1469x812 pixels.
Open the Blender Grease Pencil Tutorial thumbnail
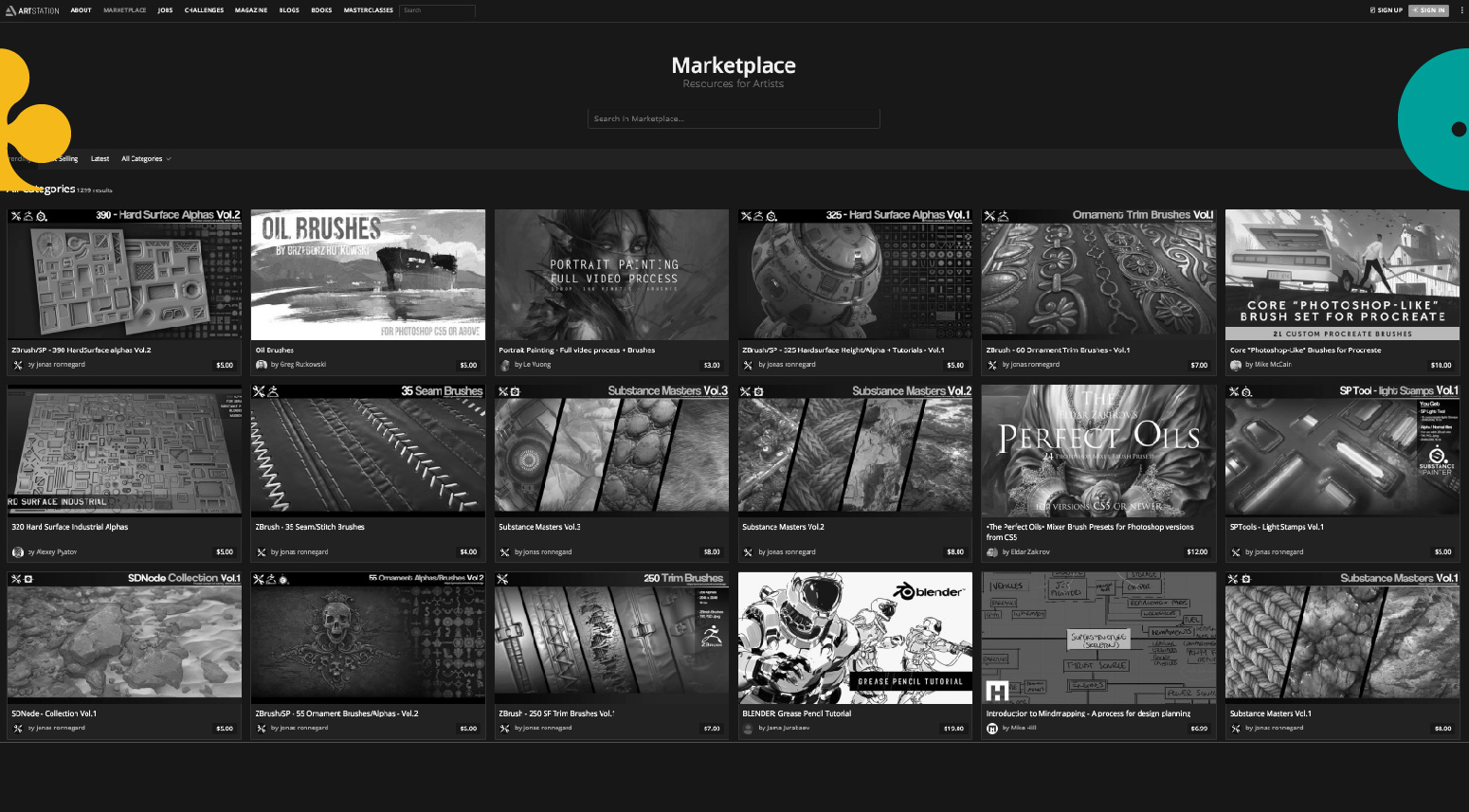pos(855,638)
